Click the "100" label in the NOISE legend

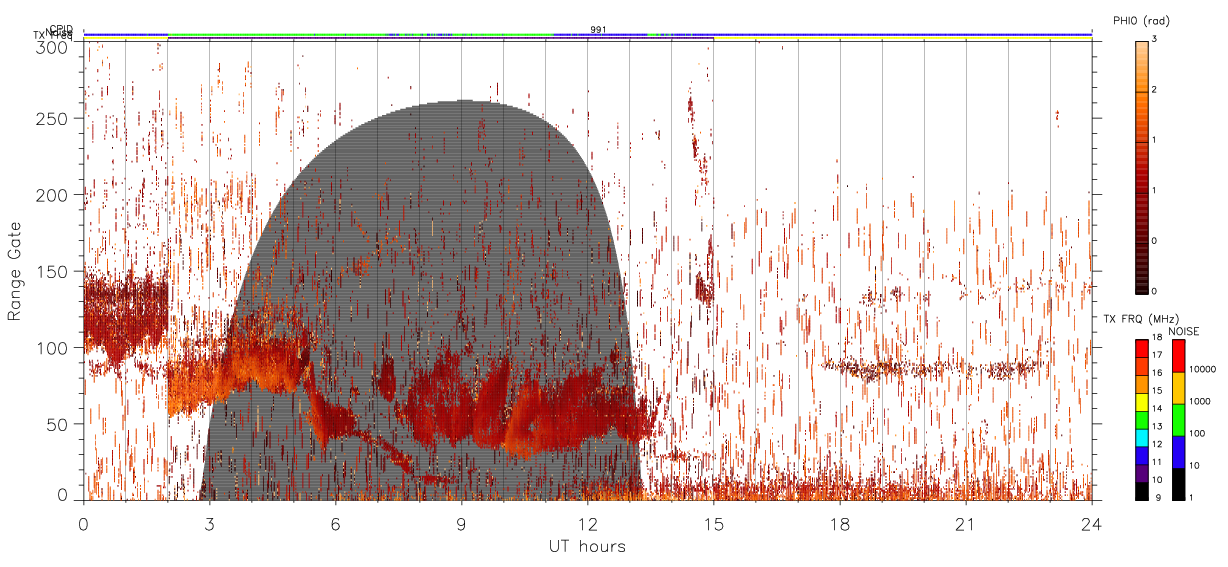tap(1198, 433)
